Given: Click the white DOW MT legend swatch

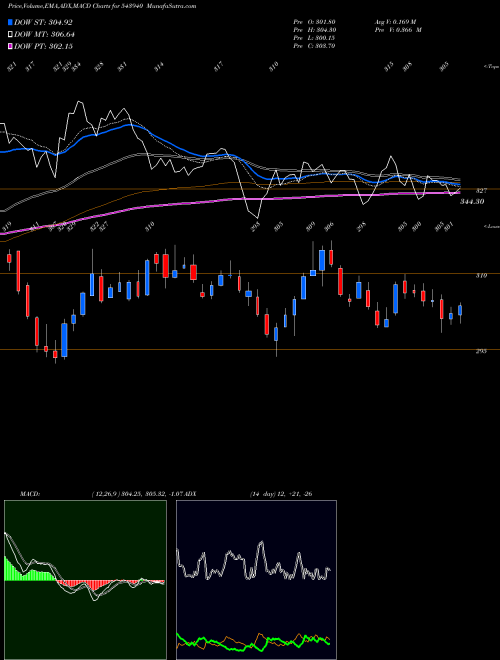Looking at the screenshot, I should point(10,34).
